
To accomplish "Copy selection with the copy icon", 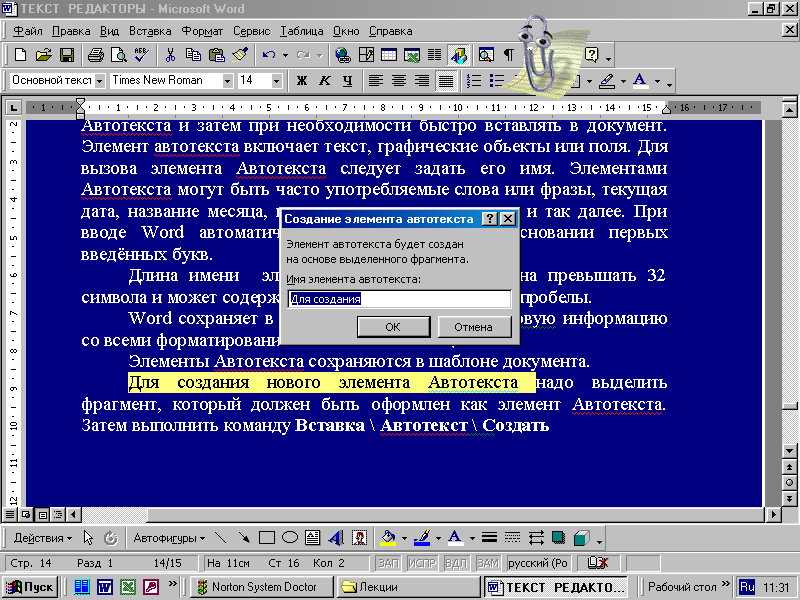I will coord(193,55).
